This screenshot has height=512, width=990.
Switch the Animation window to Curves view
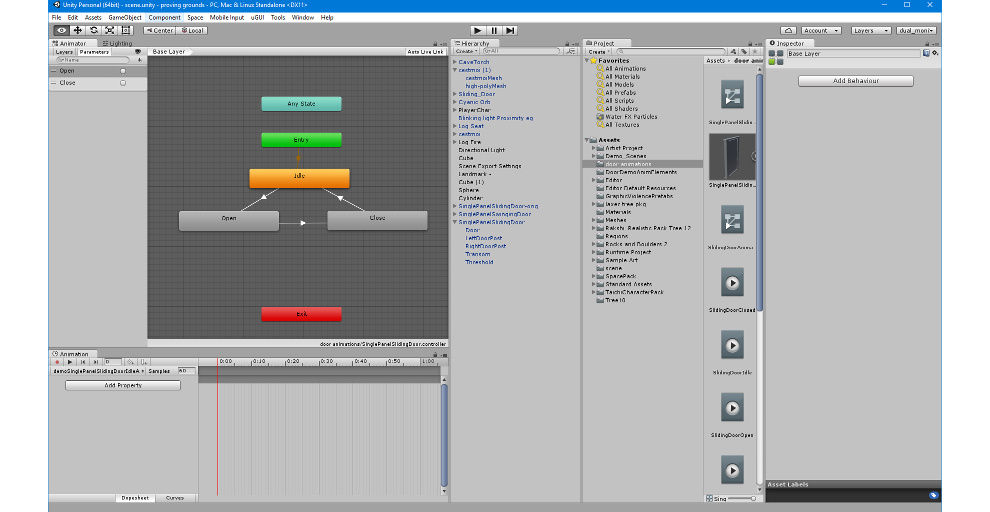(175, 498)
